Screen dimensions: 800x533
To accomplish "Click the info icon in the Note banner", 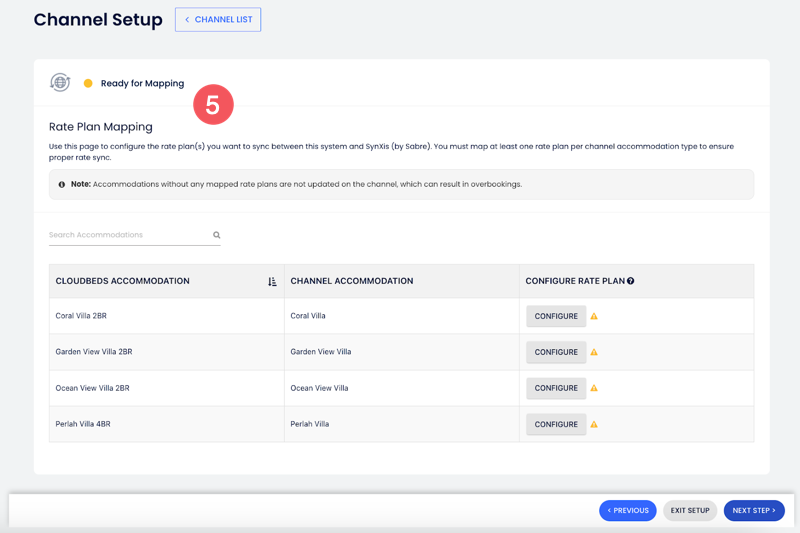I will click(x=62, y=185).
